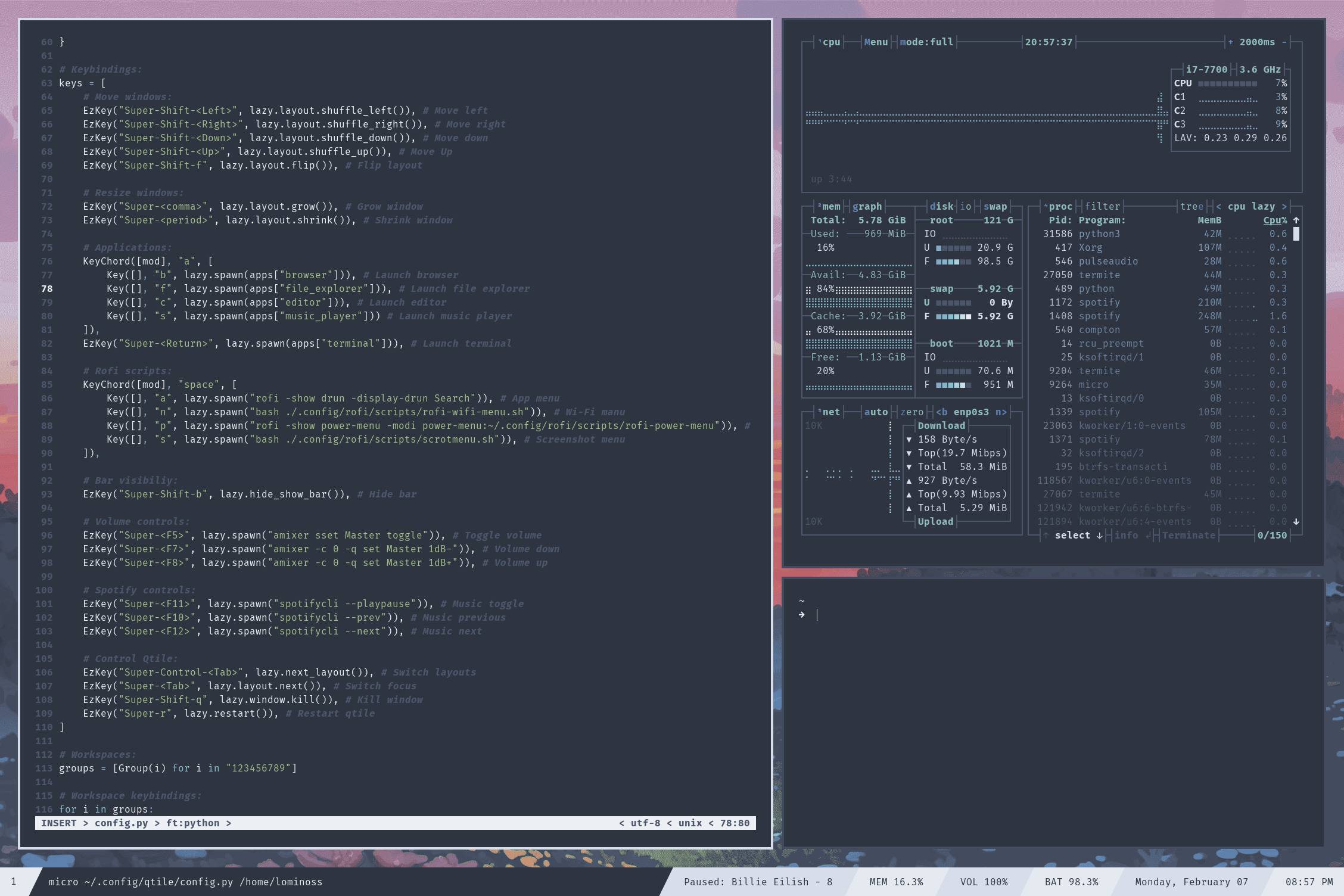Click the down arrow below process scrollbar
Image resolution: width=1344 pixels, height=896 pixels.
pyautogui.click(x=1296, y=522)
